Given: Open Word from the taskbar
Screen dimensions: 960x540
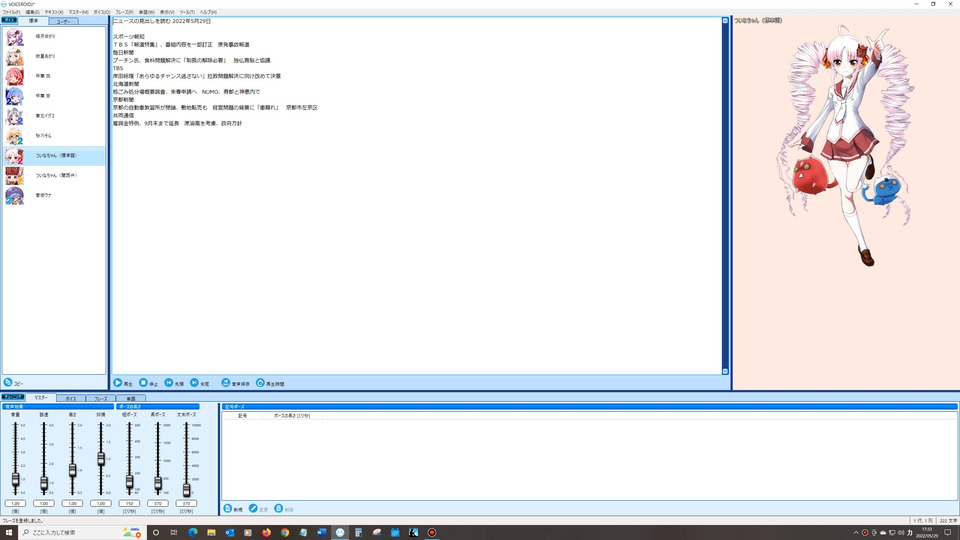Looking at the screenshot, I should pos(321,533).
